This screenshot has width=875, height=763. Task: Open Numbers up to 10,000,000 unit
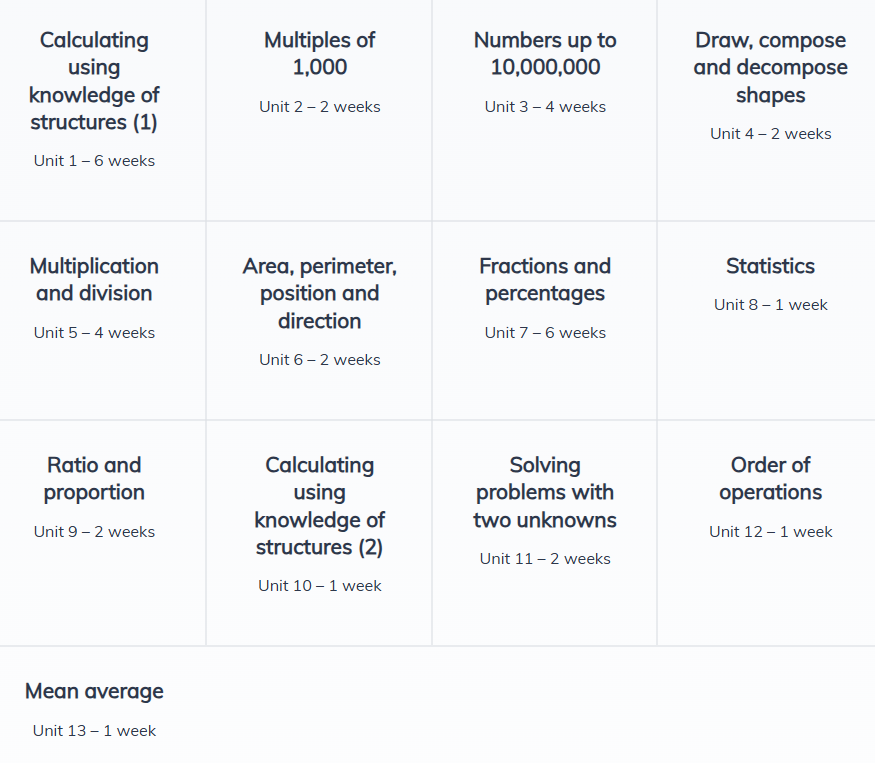(545, 54)
